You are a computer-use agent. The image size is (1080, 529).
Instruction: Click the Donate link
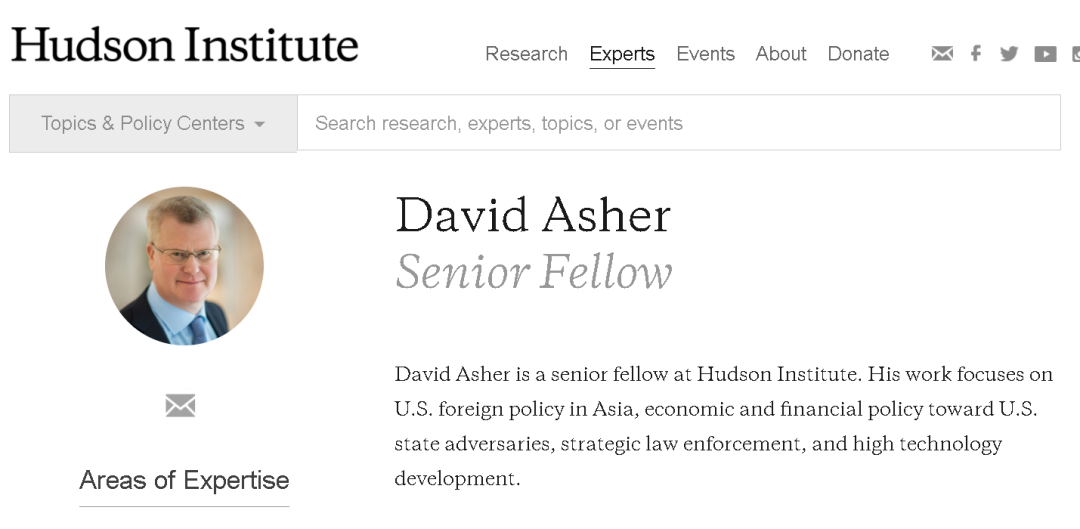[858, 54]
